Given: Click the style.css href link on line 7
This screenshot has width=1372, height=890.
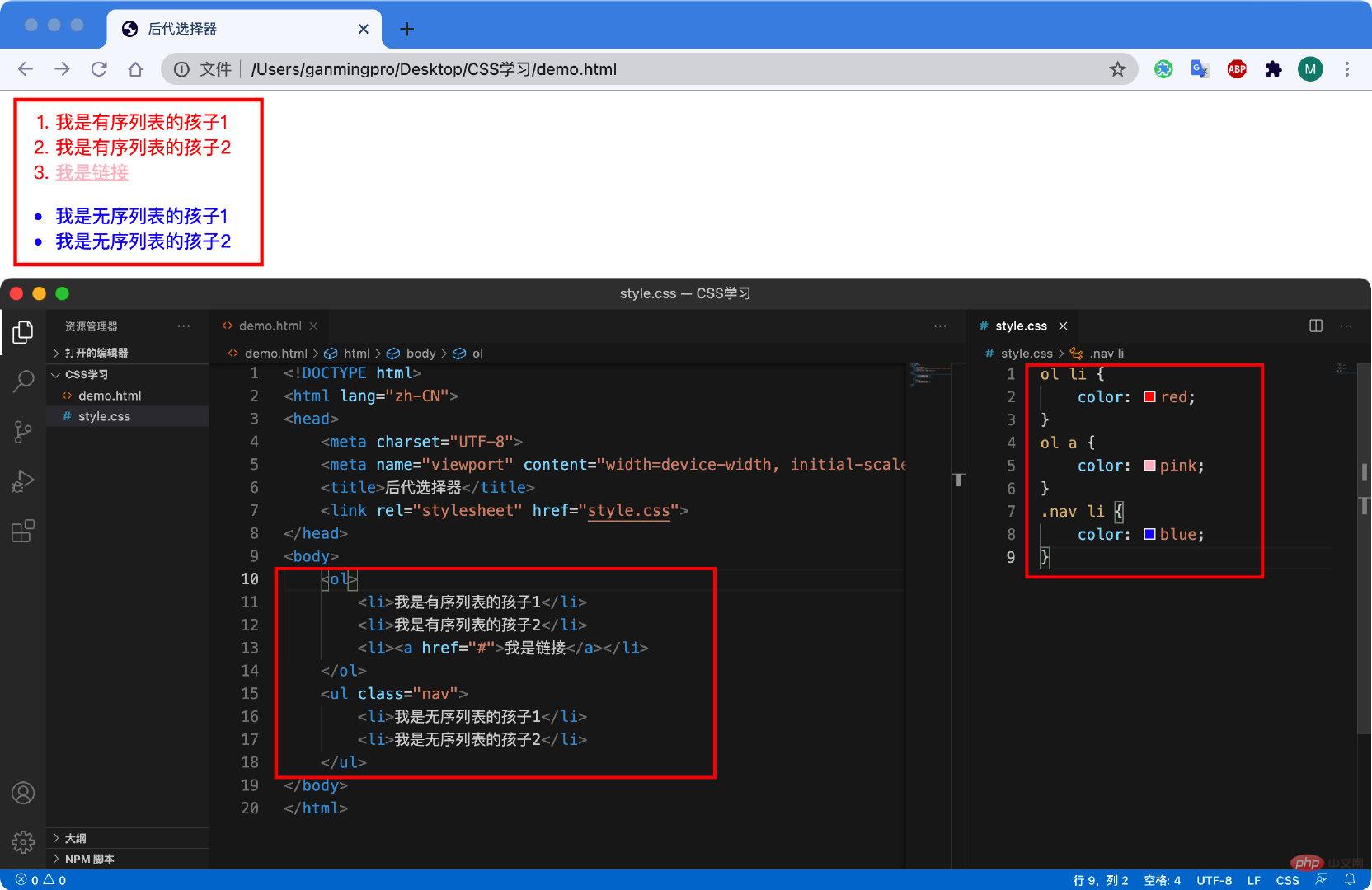Looking at the screenshot, I should 628,510.
